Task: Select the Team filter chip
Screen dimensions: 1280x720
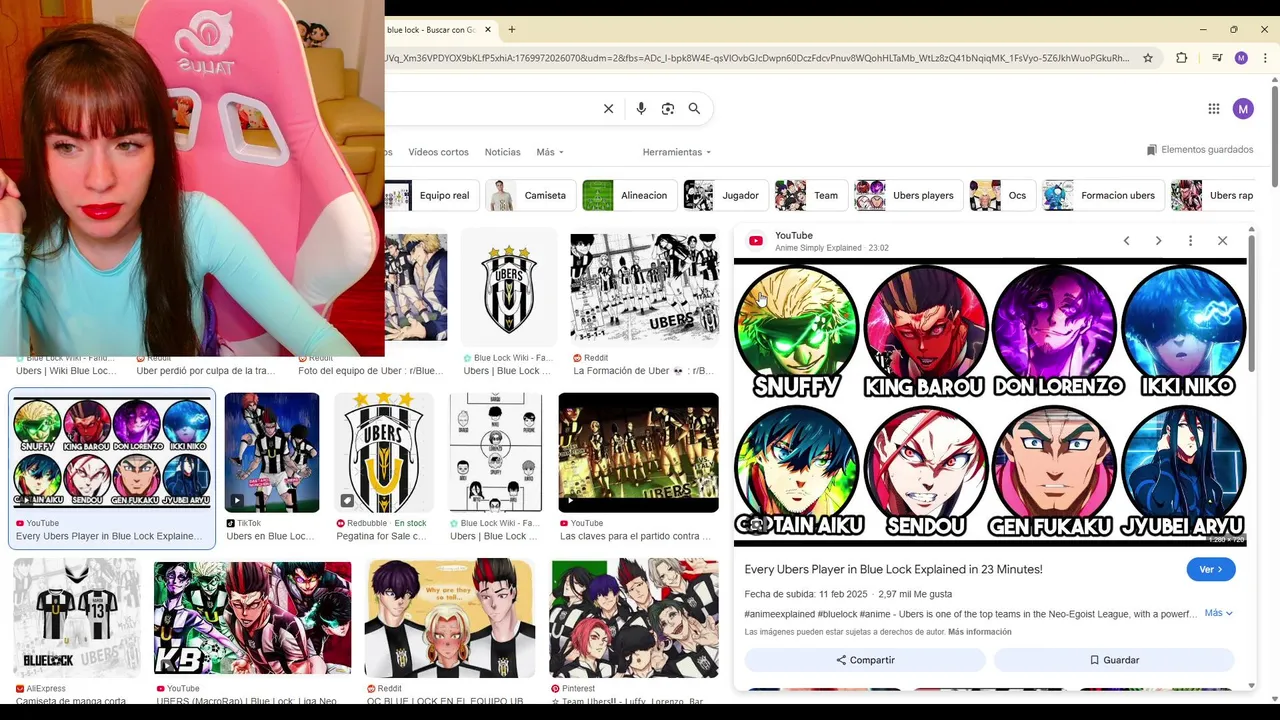Action: (811, 196)
